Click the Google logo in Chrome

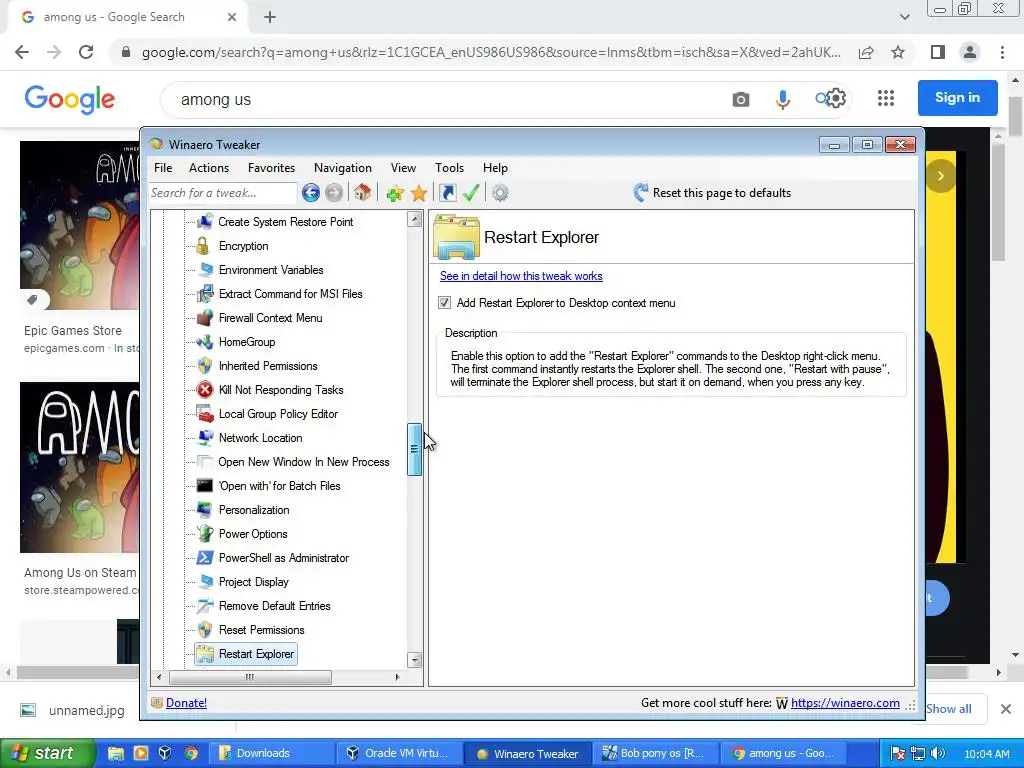click(x=70, y=99)
